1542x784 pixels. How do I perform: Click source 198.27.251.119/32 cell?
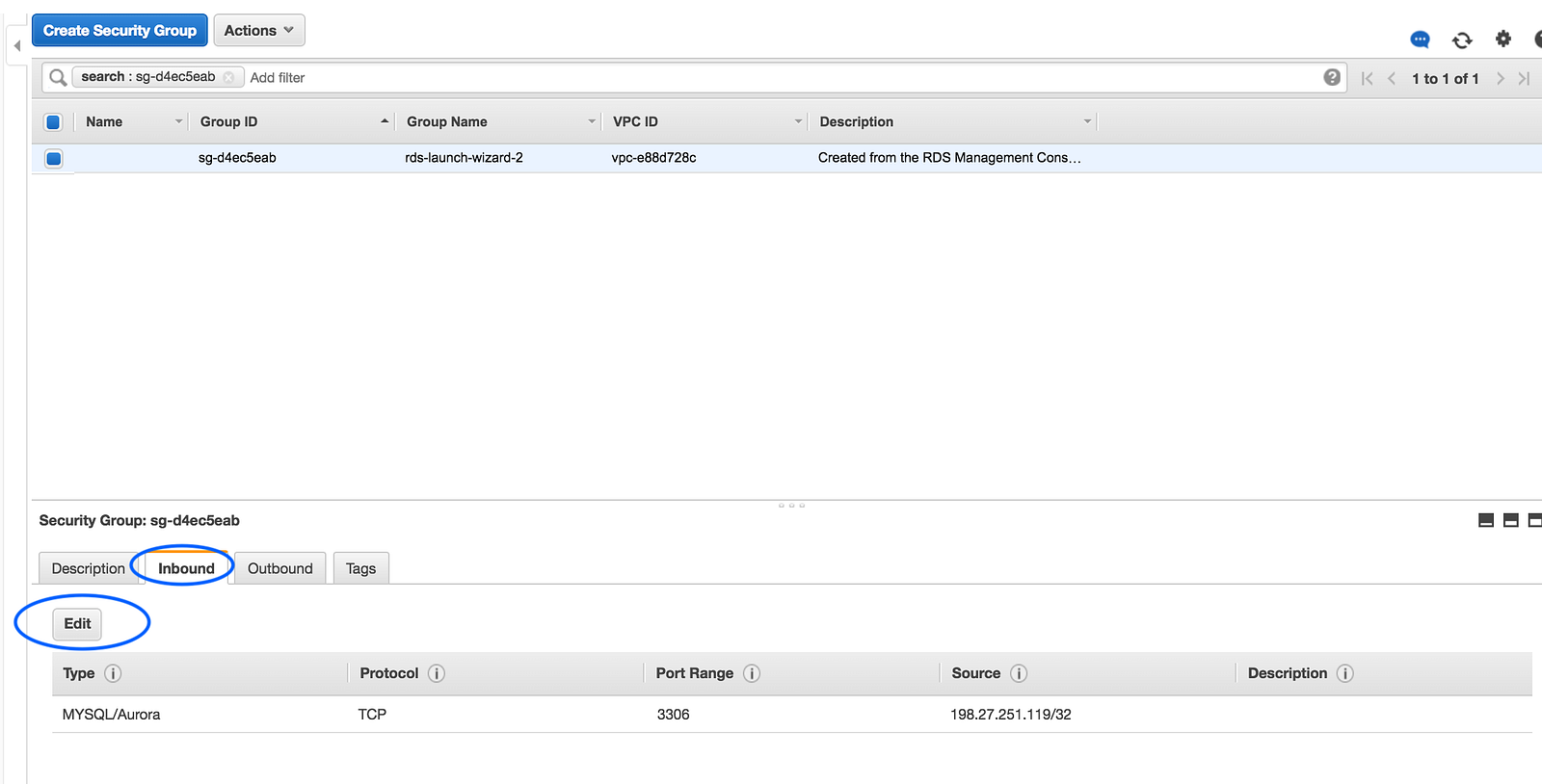tap(1011, 715)
